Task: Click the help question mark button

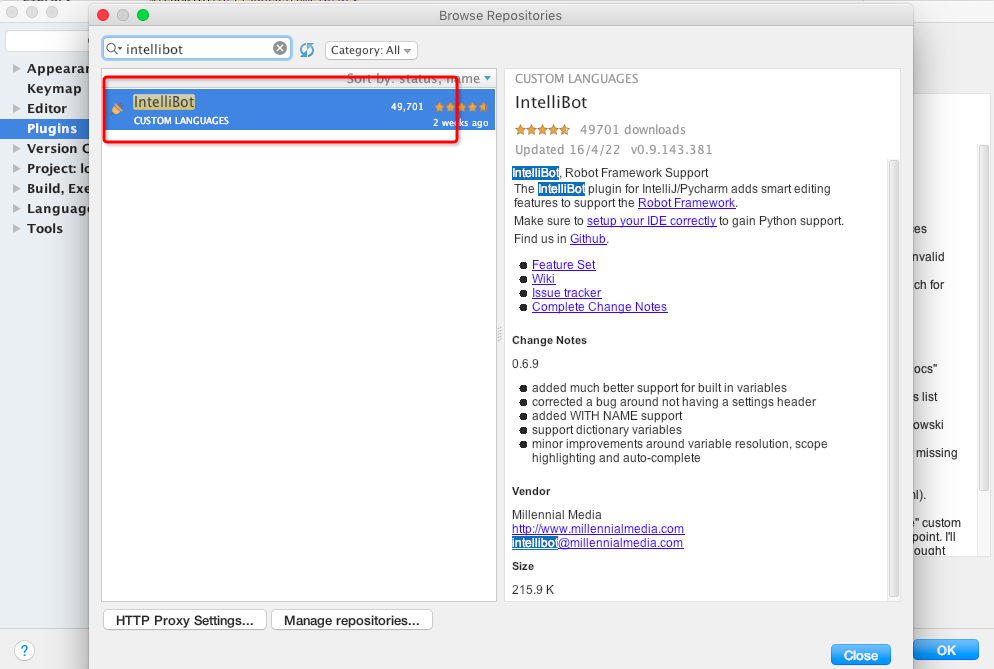Action: [x=25, y=650]
